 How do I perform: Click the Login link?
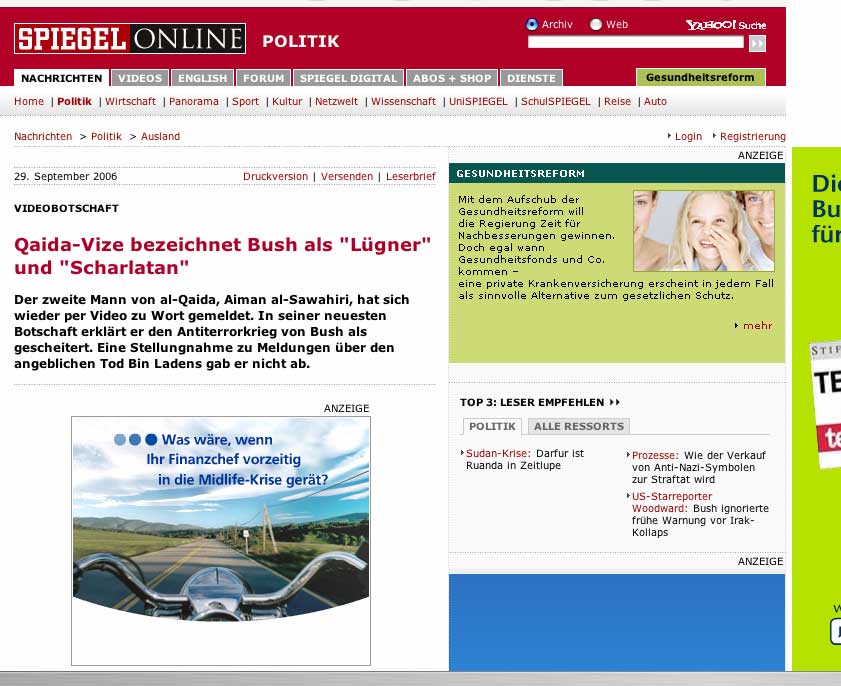coord(688,136)
